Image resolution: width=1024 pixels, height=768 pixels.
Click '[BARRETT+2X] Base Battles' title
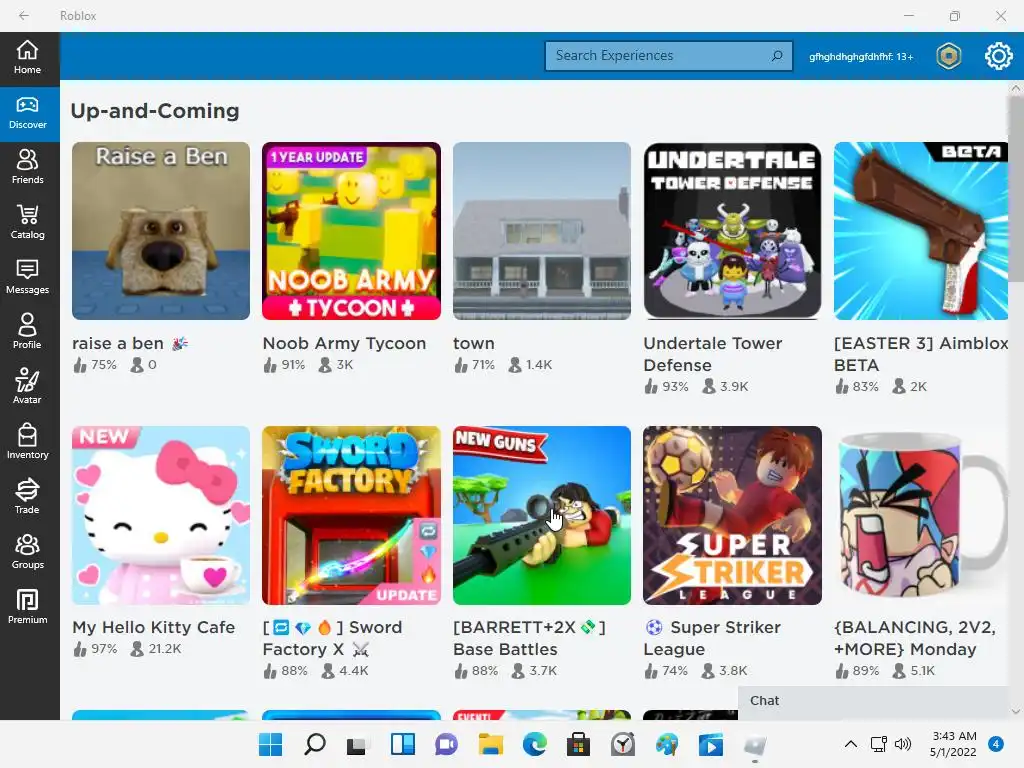(x=530, y=638)
